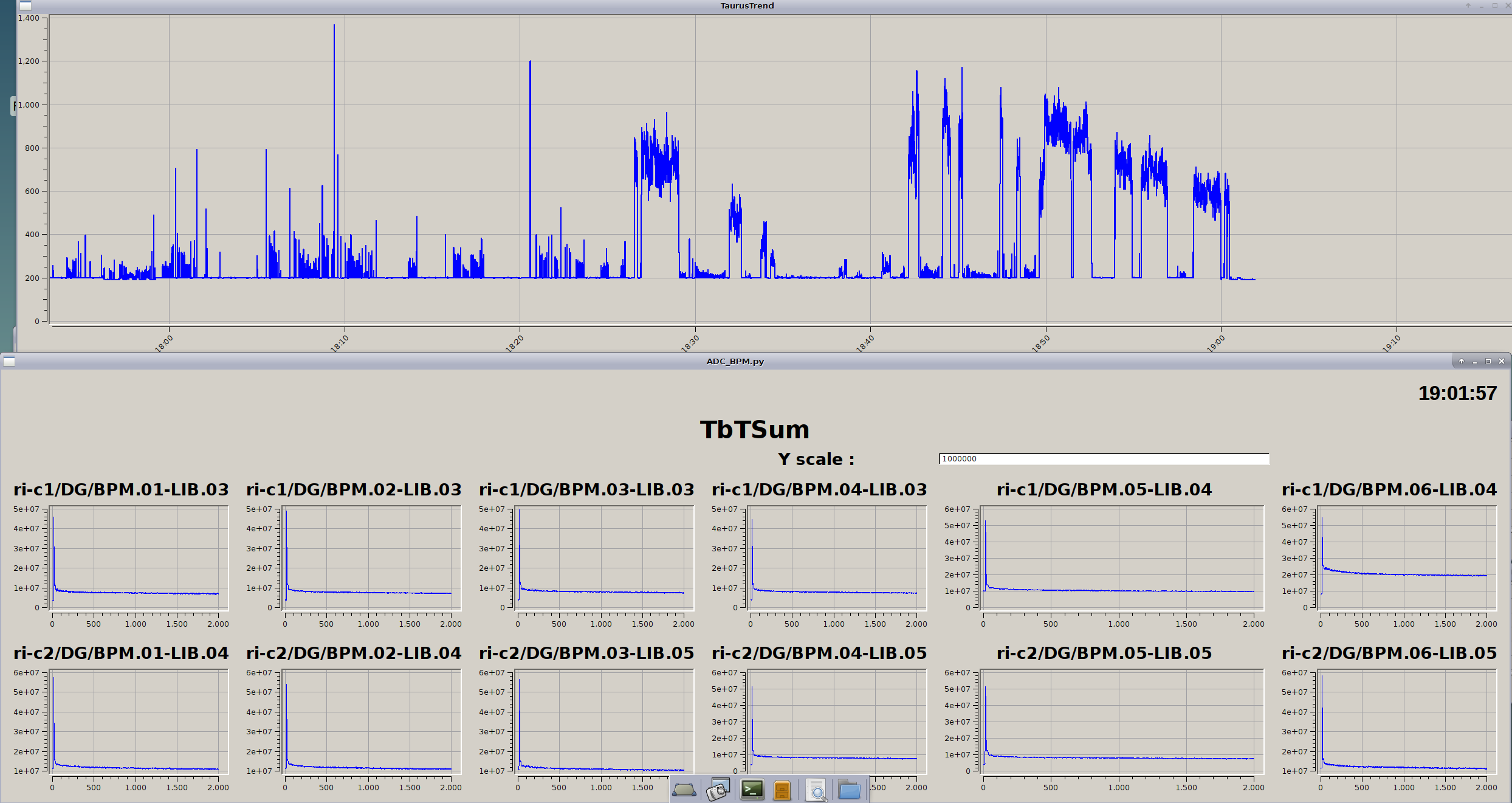
Task: Click the ri-c1/DG/BPM.06-LIB.04 plot
Action: (x=1406, y=558)
